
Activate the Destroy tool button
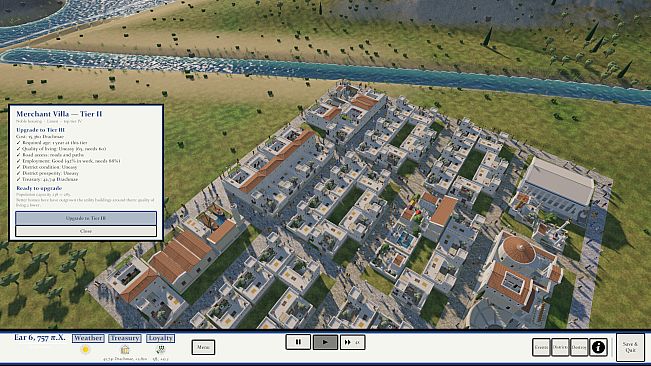tap(579, 347)
